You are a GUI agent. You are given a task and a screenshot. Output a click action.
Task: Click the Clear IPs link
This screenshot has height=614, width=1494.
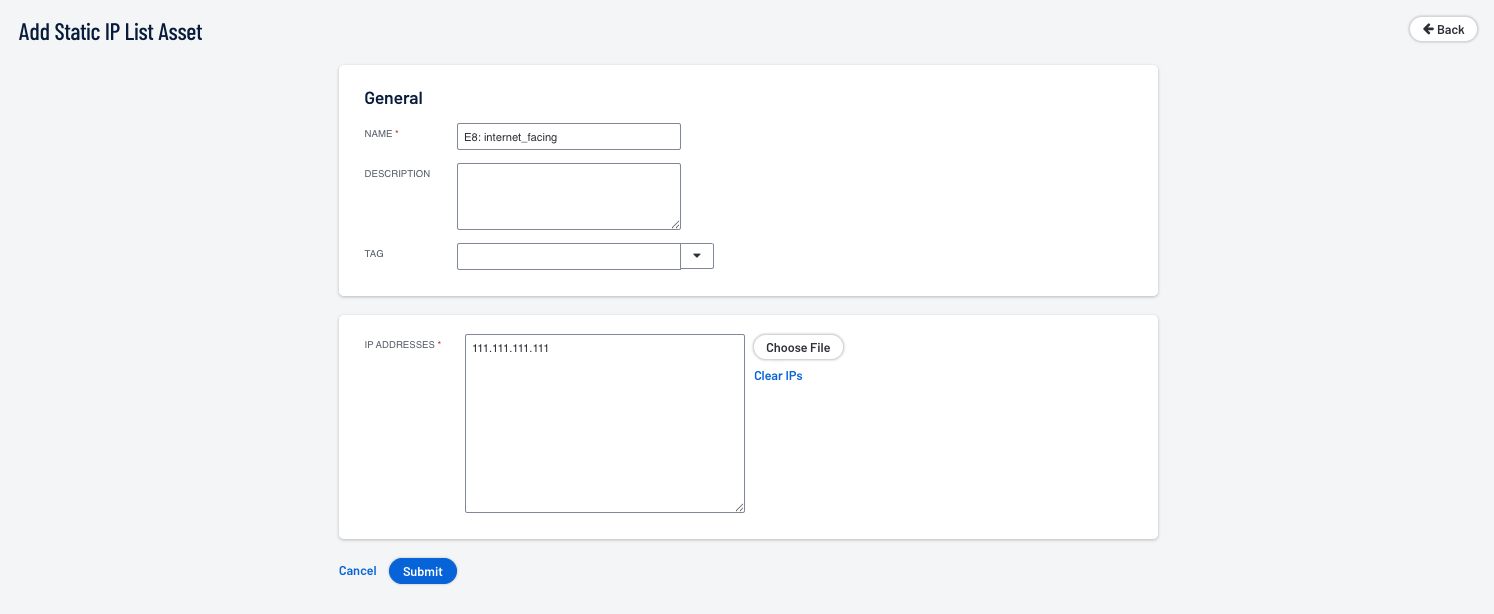point(778,376)
